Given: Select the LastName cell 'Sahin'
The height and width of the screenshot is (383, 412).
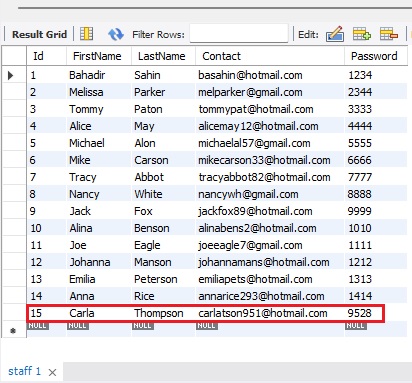Looking at the screenshot, I should coord(163,75).
